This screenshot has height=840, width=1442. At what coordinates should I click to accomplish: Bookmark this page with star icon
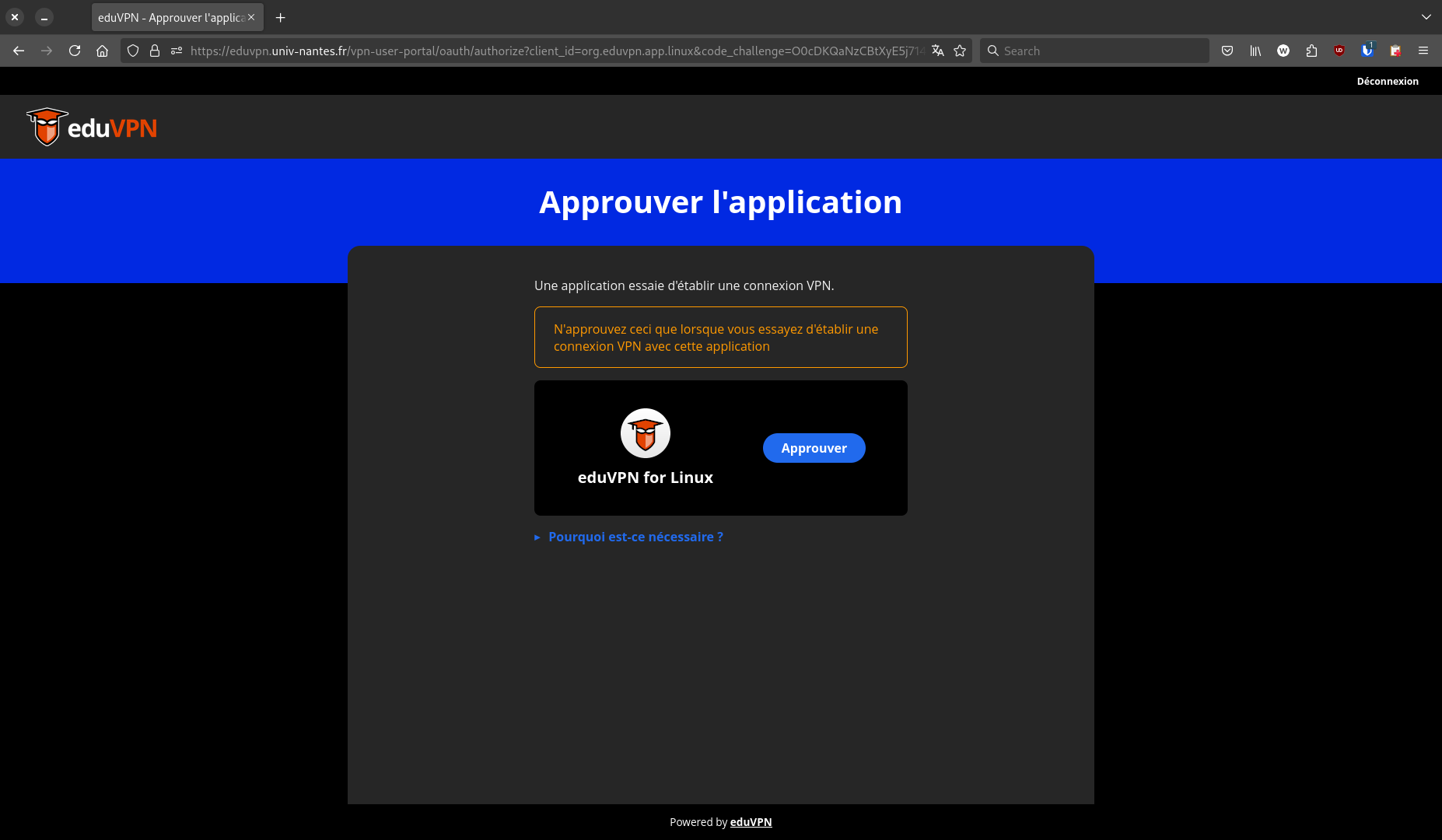(960, 51)
